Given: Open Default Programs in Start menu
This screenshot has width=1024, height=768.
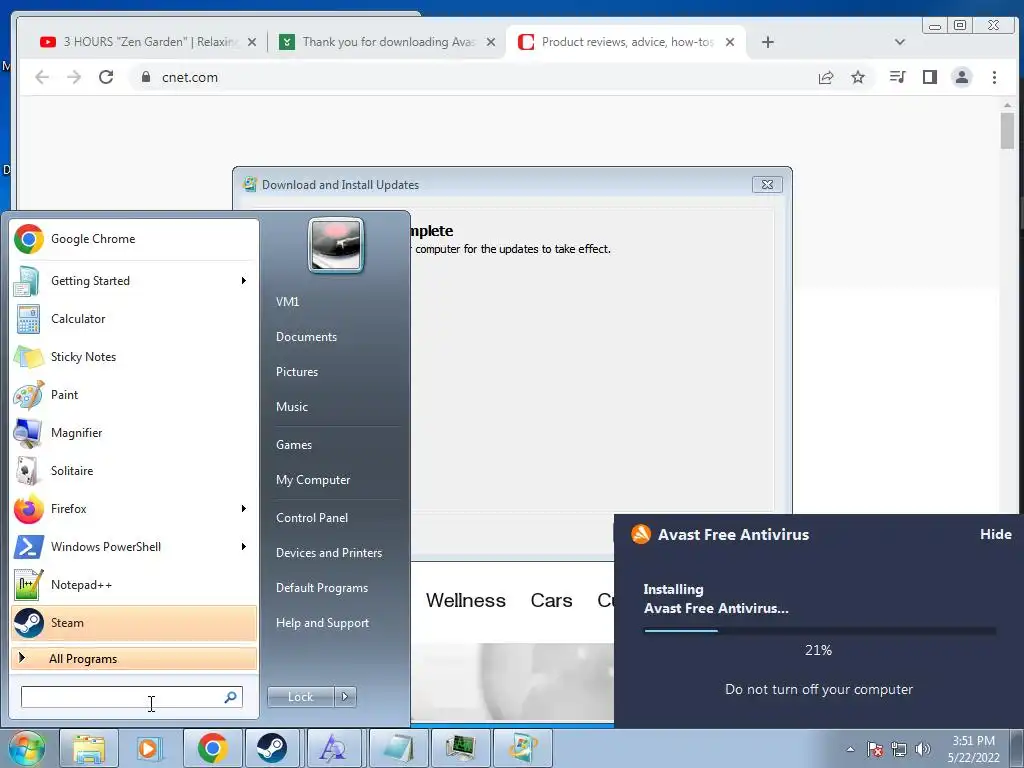Looking at the screenshot, I should [x=322, y=588].
